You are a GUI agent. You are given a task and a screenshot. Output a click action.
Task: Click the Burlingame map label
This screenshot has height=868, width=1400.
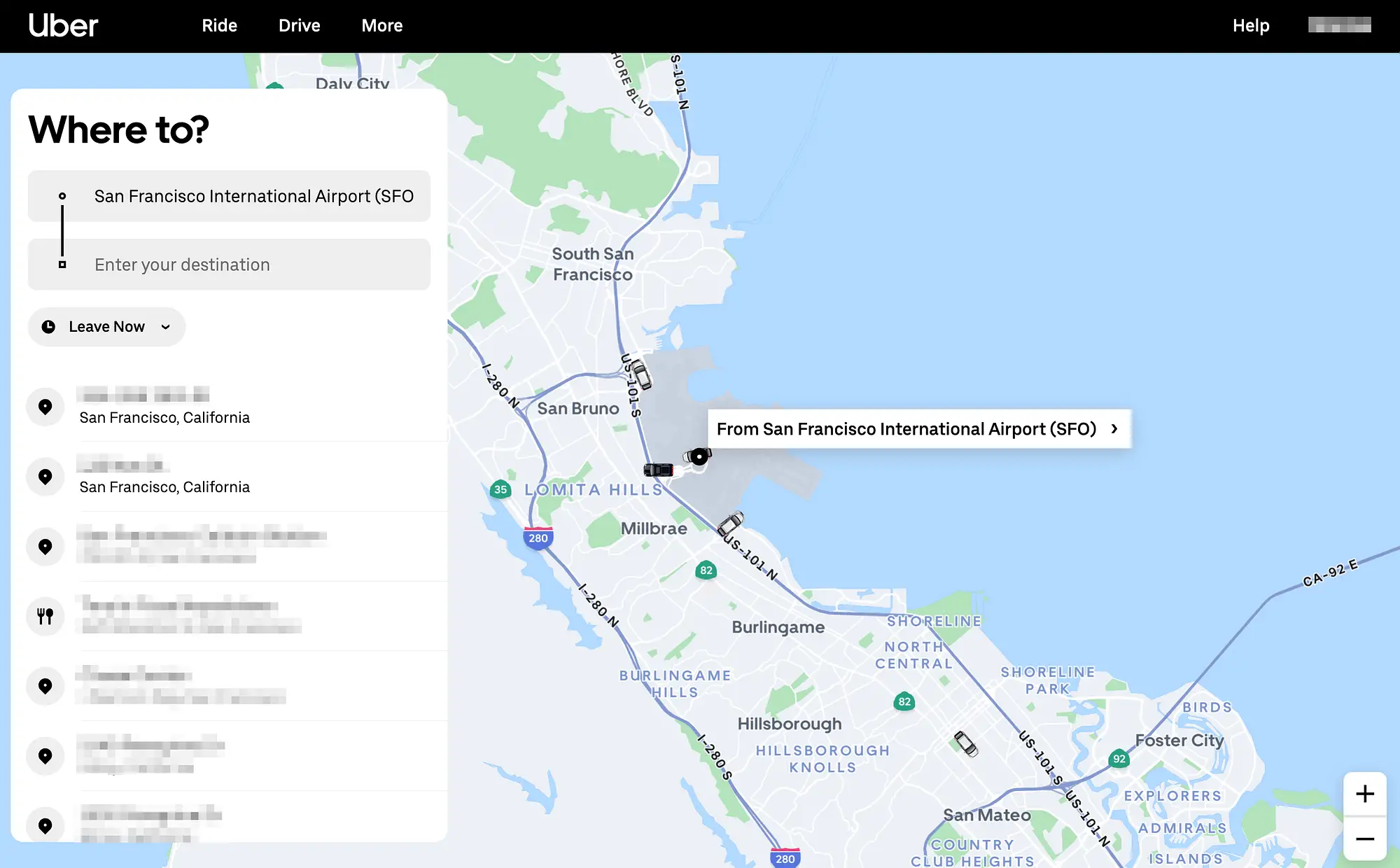point(778,627)
